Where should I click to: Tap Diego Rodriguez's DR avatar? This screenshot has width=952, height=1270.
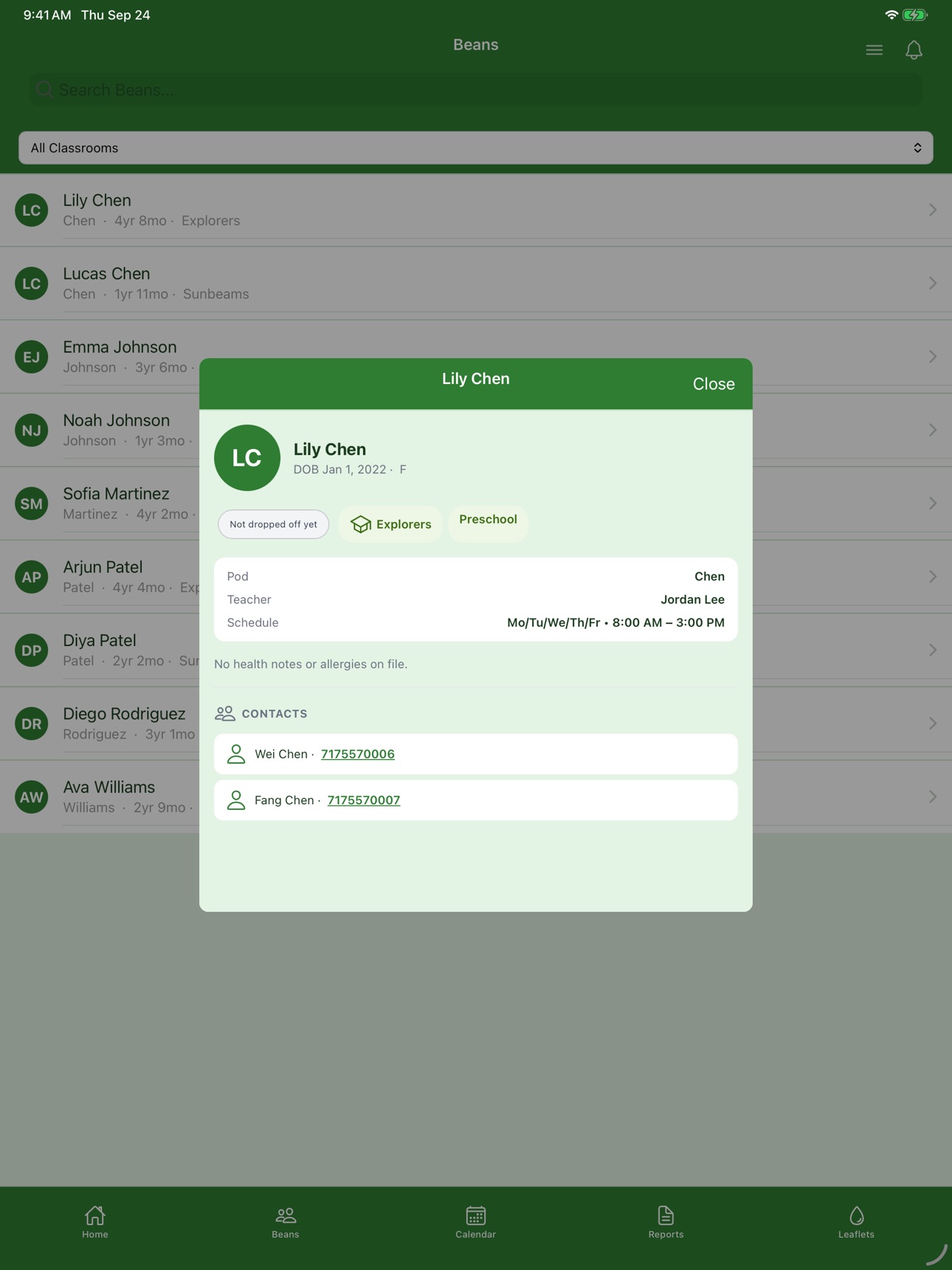coord(32,724)
